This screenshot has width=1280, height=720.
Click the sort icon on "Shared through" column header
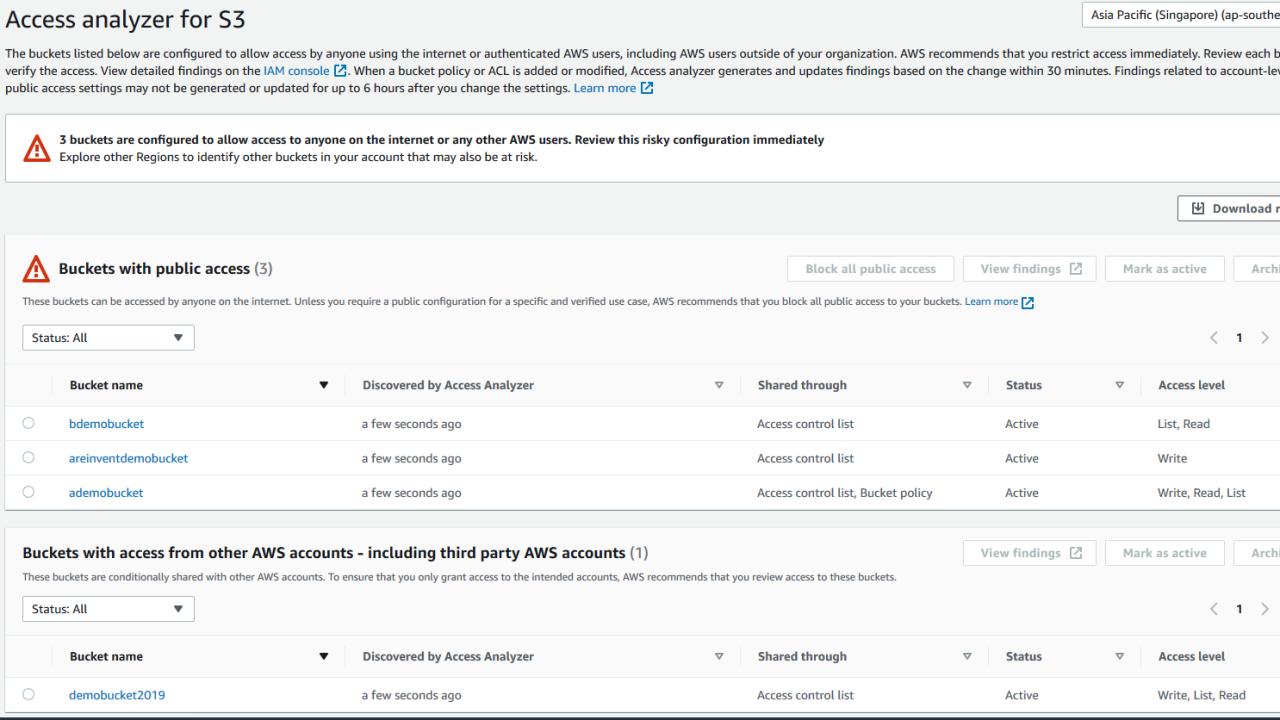point(966,385)
